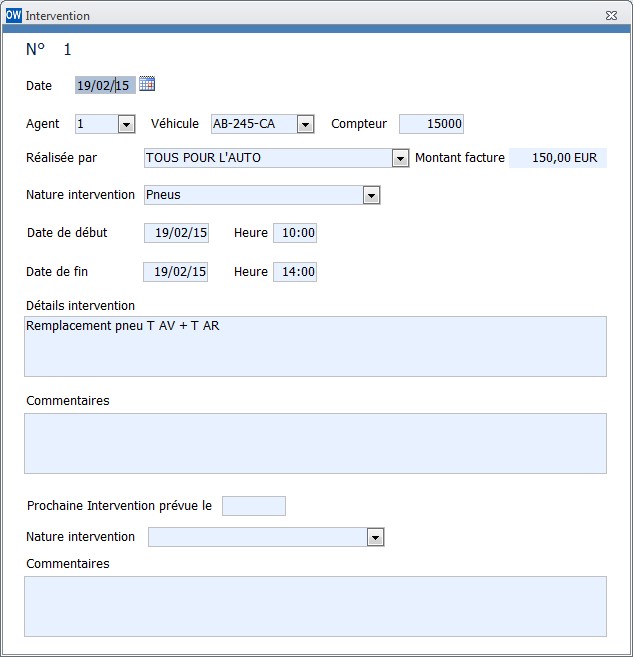Click the AB-245-CA vehicle combo text
Screen dimensions: 633x657
244,124
